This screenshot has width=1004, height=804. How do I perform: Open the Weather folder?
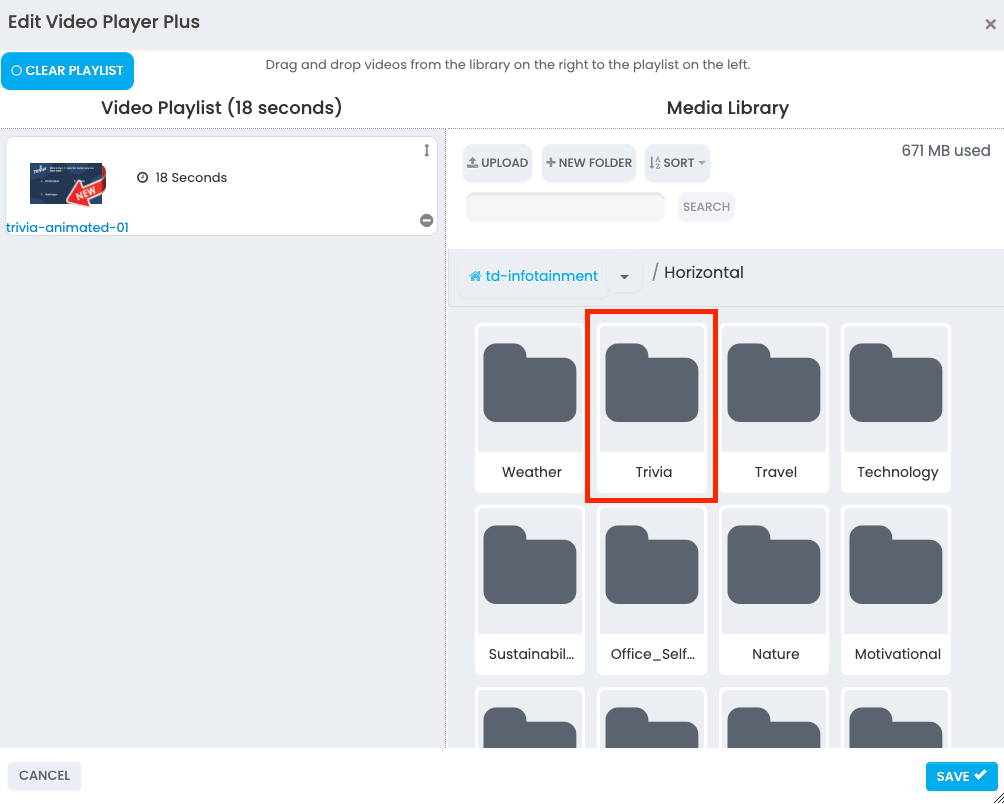(530, 408)
